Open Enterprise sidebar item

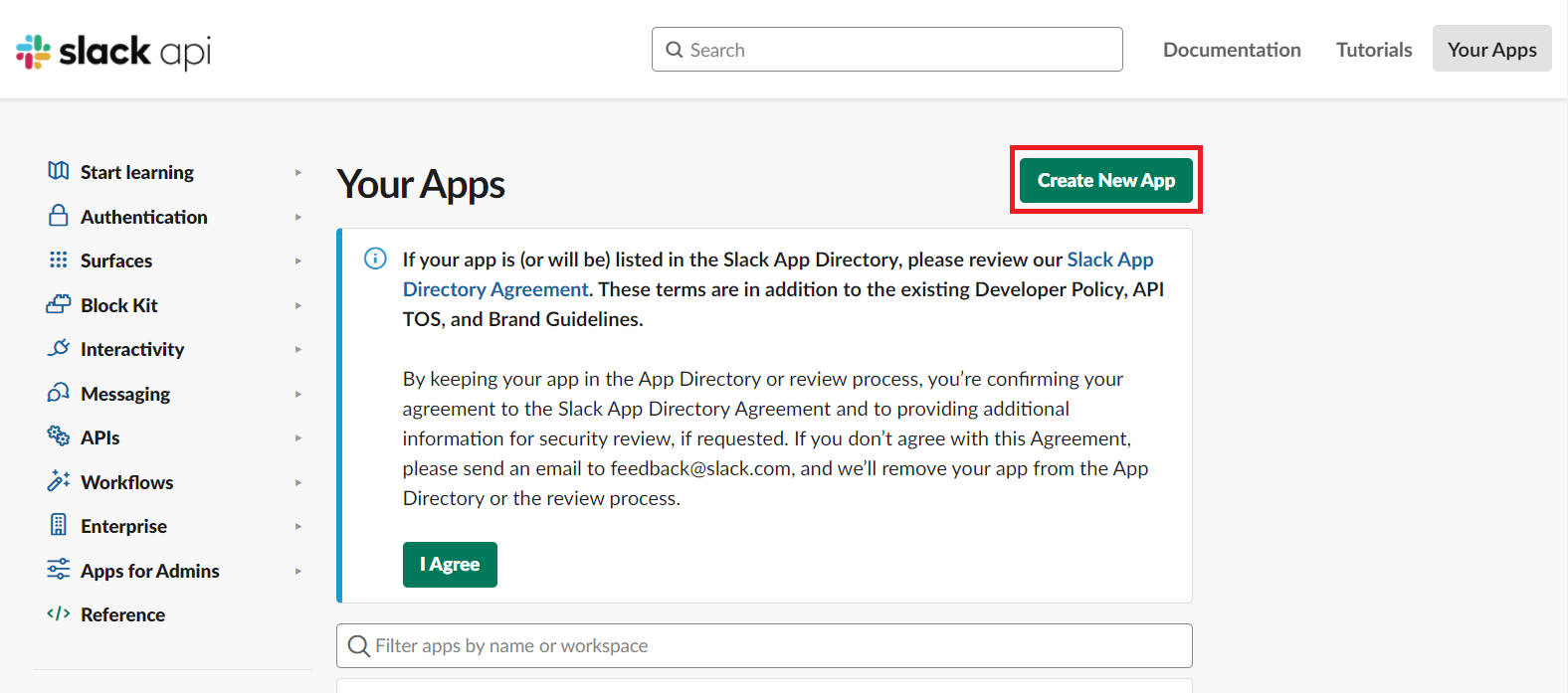pos(124,526)
